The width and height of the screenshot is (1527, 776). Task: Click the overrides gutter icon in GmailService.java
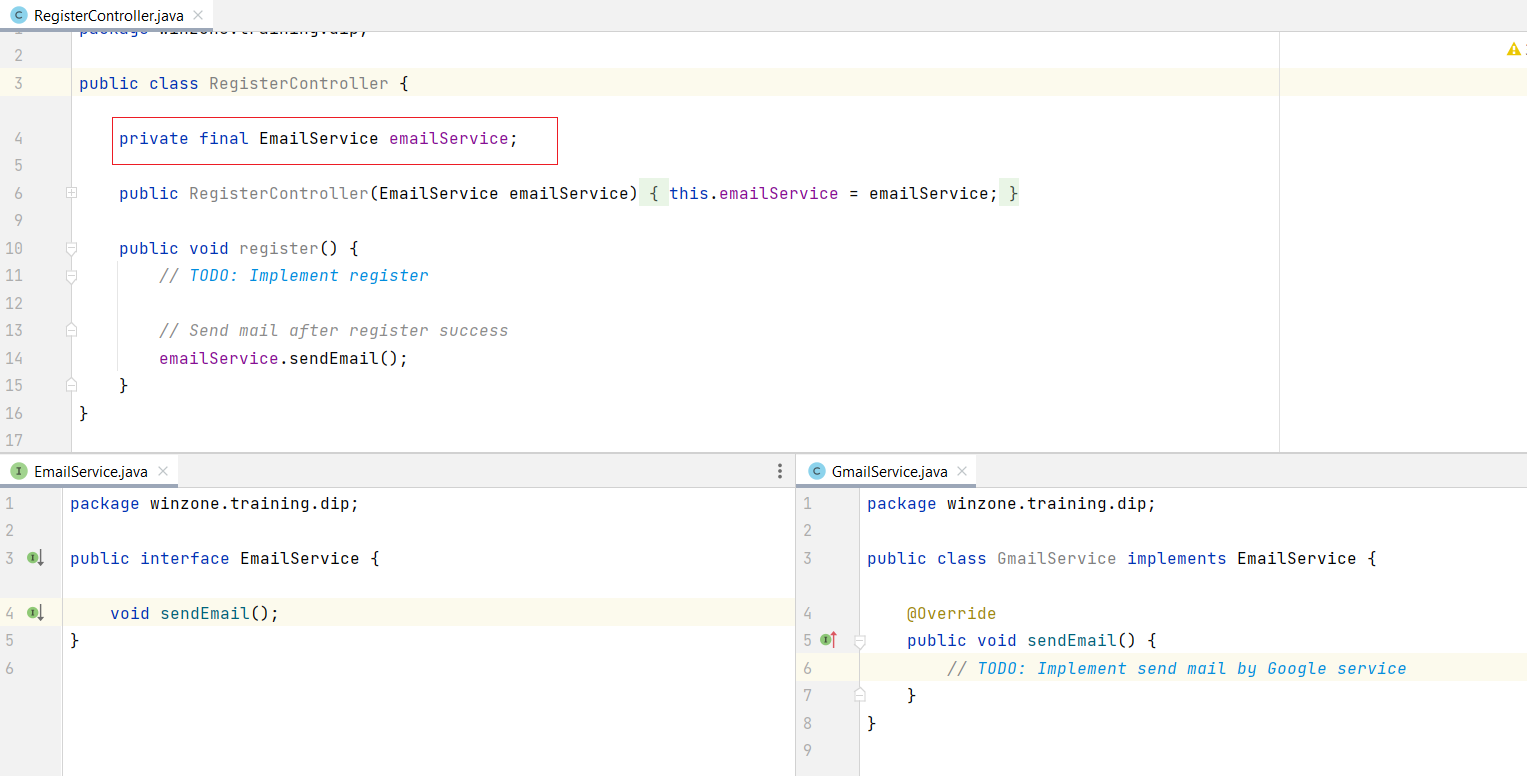pyautogui.click(x=828, y=639)
